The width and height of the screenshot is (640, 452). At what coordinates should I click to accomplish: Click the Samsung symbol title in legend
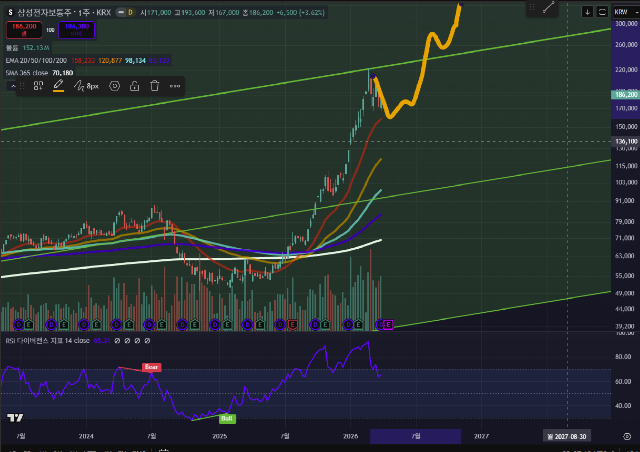click(x=64, y=13)
